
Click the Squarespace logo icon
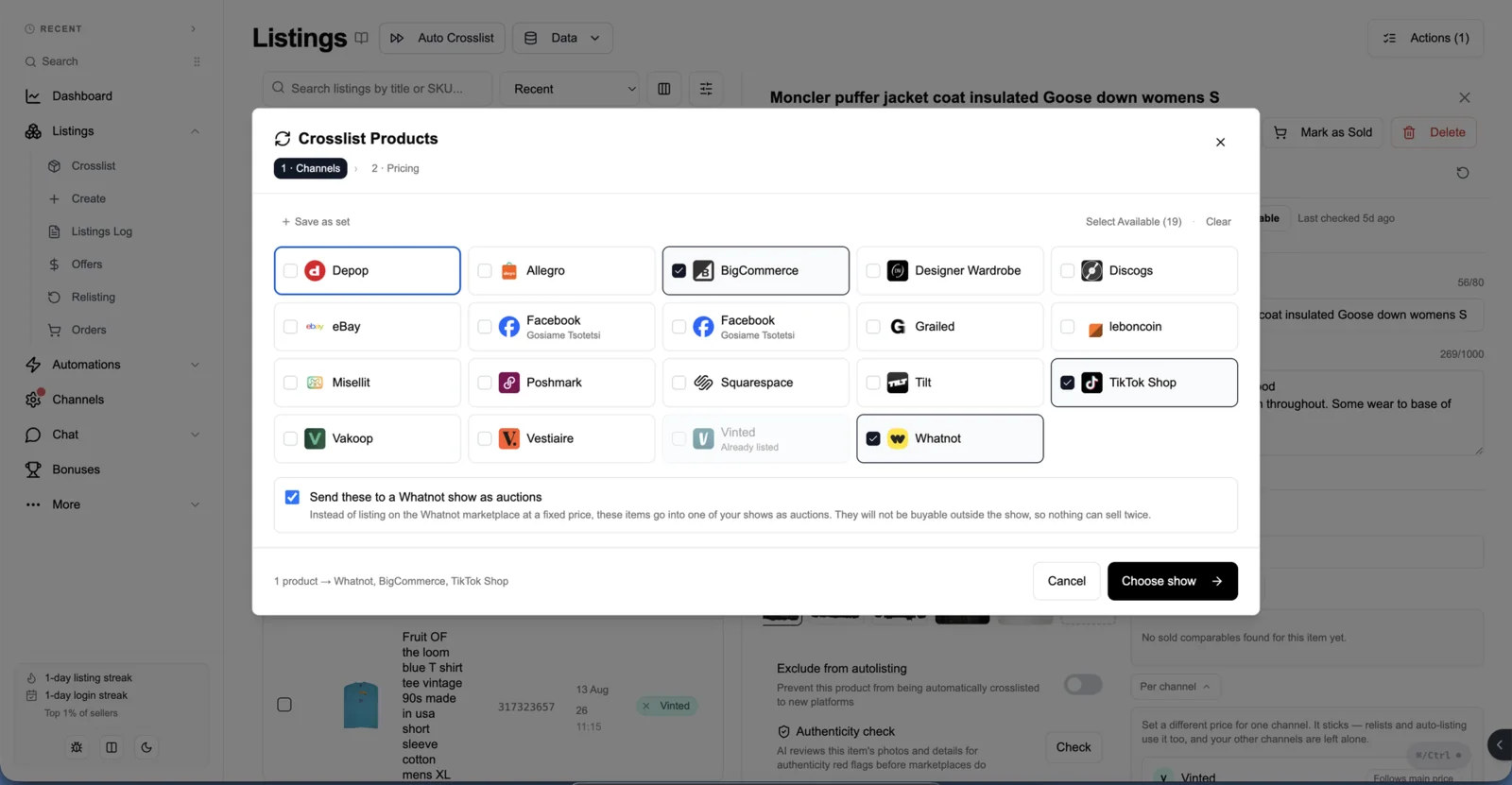click(703, 383)
